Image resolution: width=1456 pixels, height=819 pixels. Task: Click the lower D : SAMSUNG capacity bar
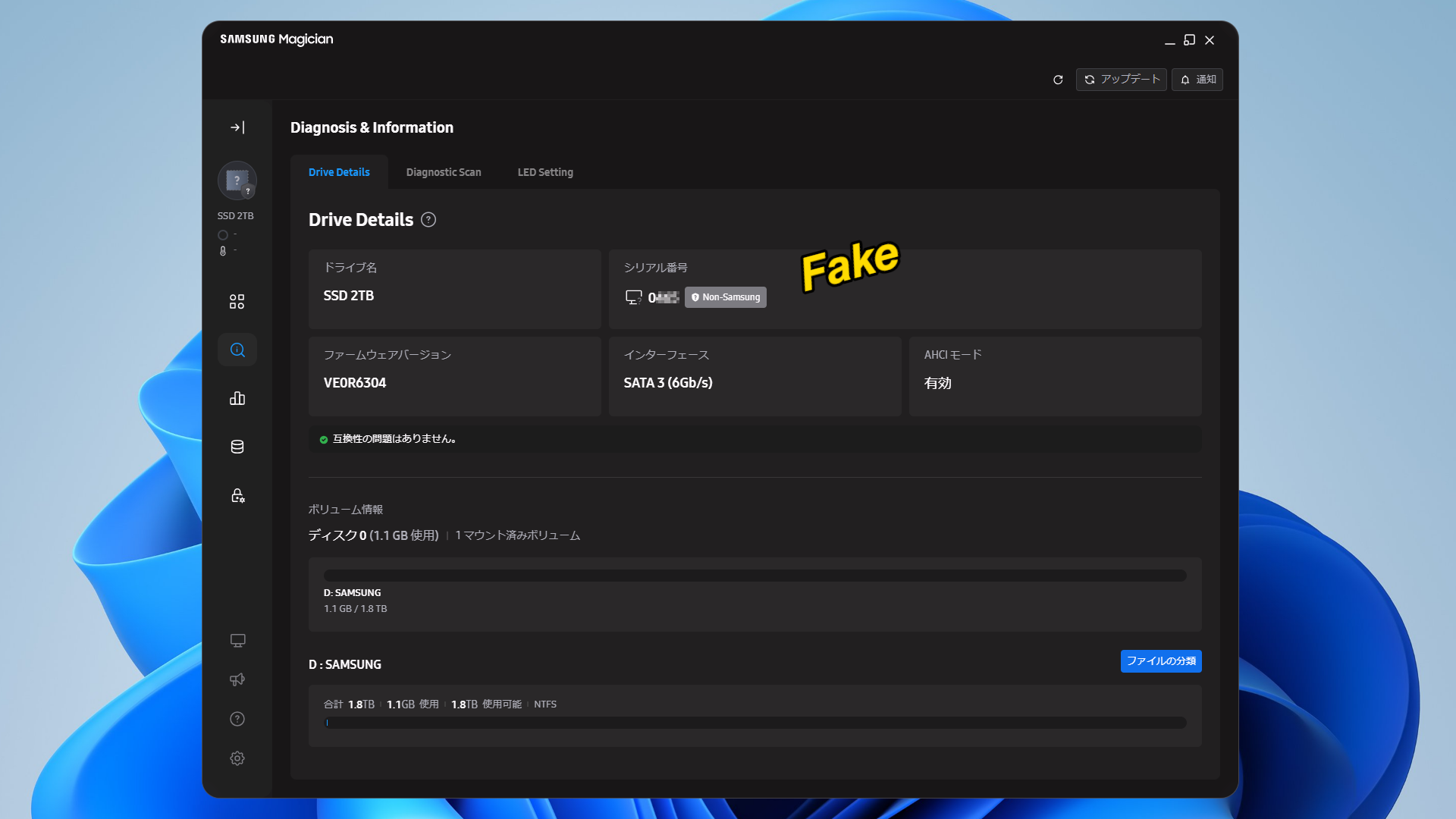click(x=755, y=723)
